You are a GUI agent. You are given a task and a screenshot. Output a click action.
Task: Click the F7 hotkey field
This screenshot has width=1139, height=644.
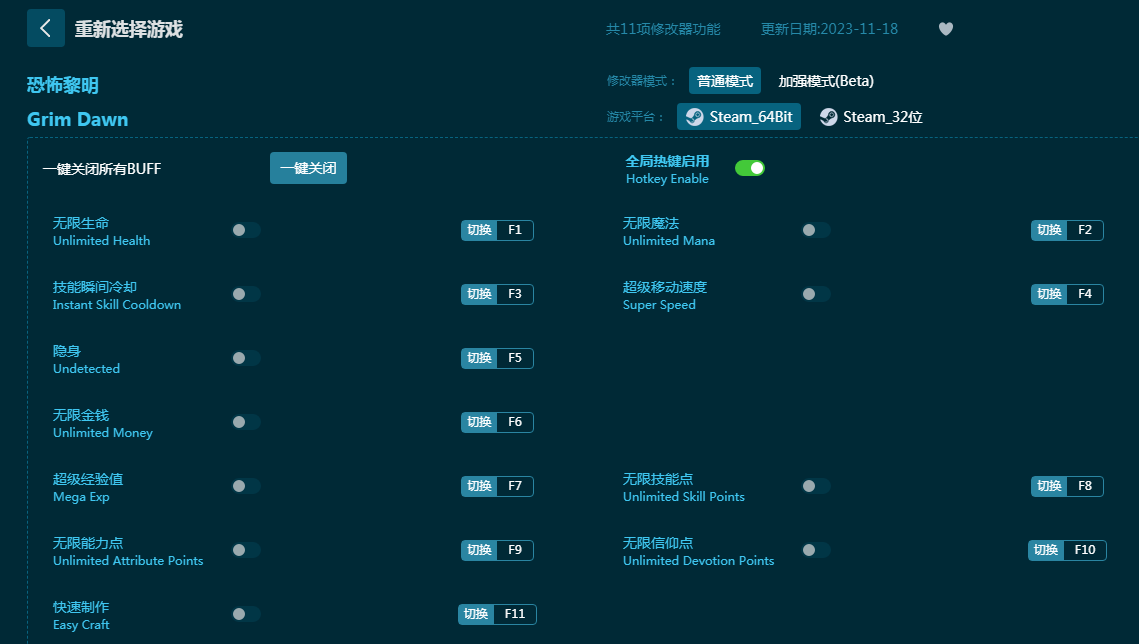pyautogui.click(x=515, y=486)
